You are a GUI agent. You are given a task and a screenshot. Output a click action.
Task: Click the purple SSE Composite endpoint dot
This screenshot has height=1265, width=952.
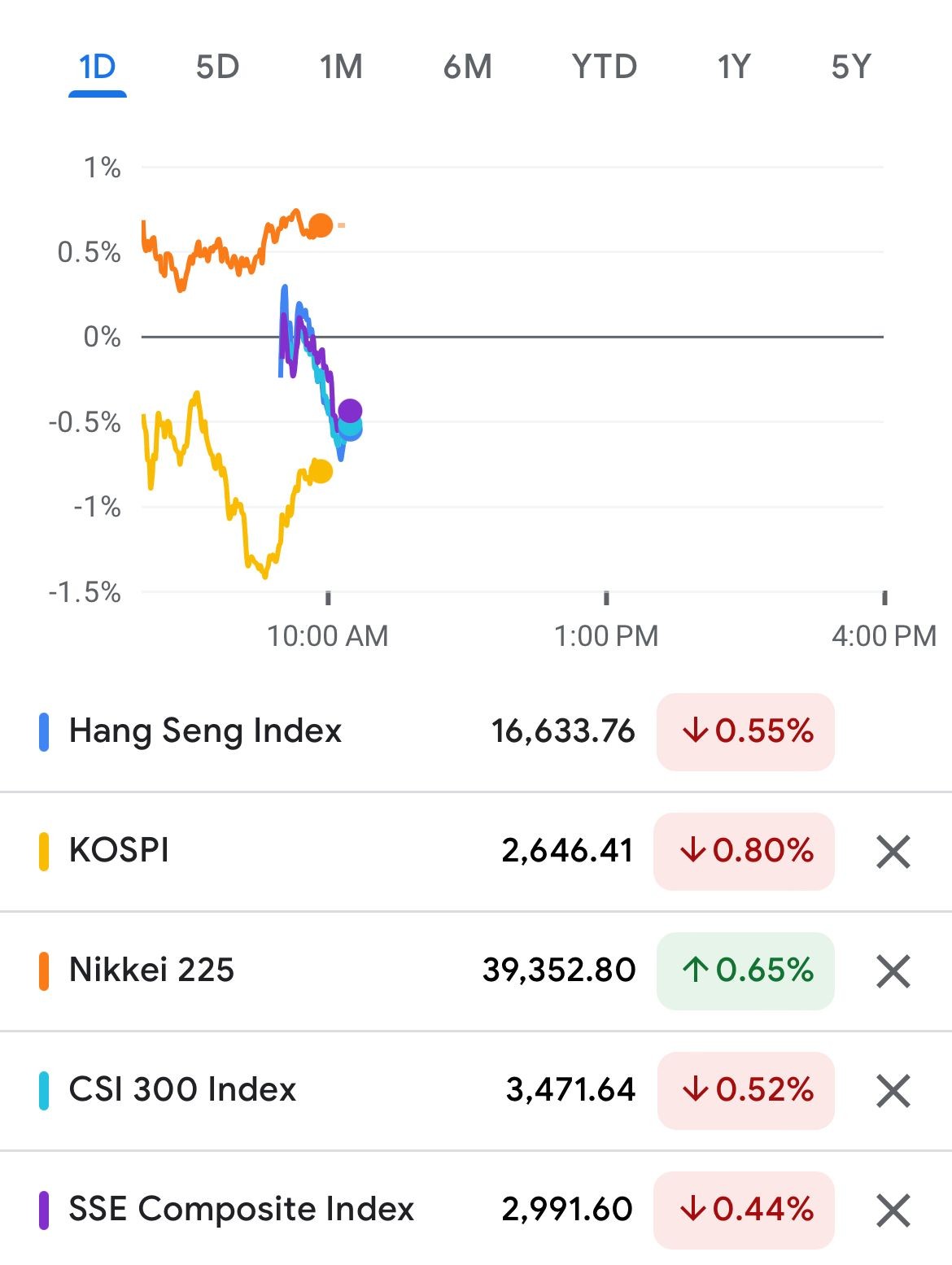[350, 411]
